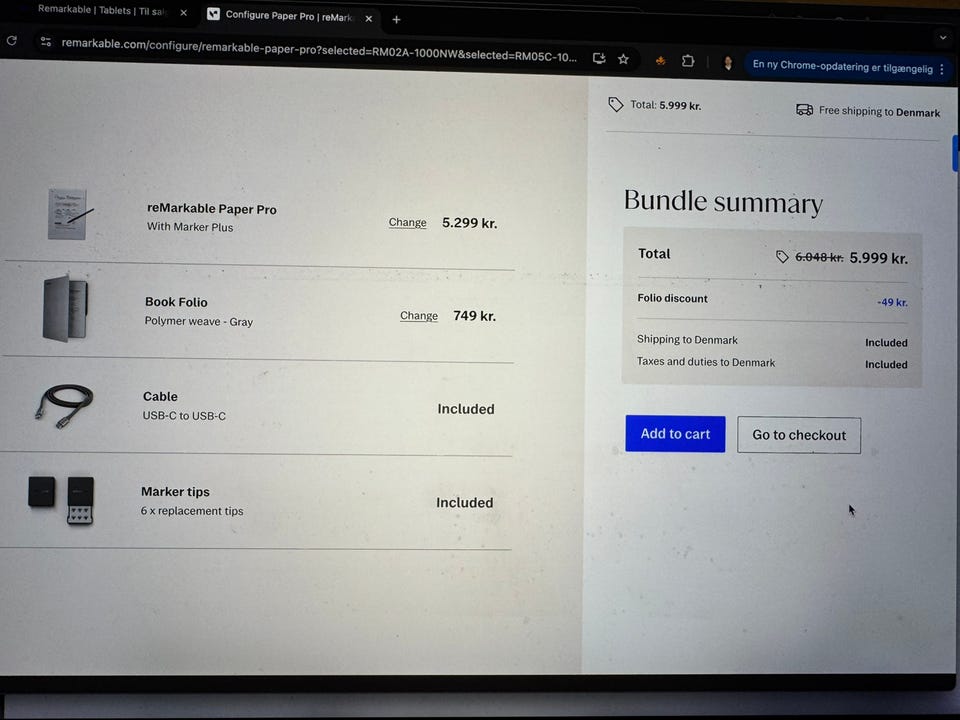Click the crossed-out 6.048 kr. price
The height and width of the screenshot is (720, 960).
click(x=819, y=257)
